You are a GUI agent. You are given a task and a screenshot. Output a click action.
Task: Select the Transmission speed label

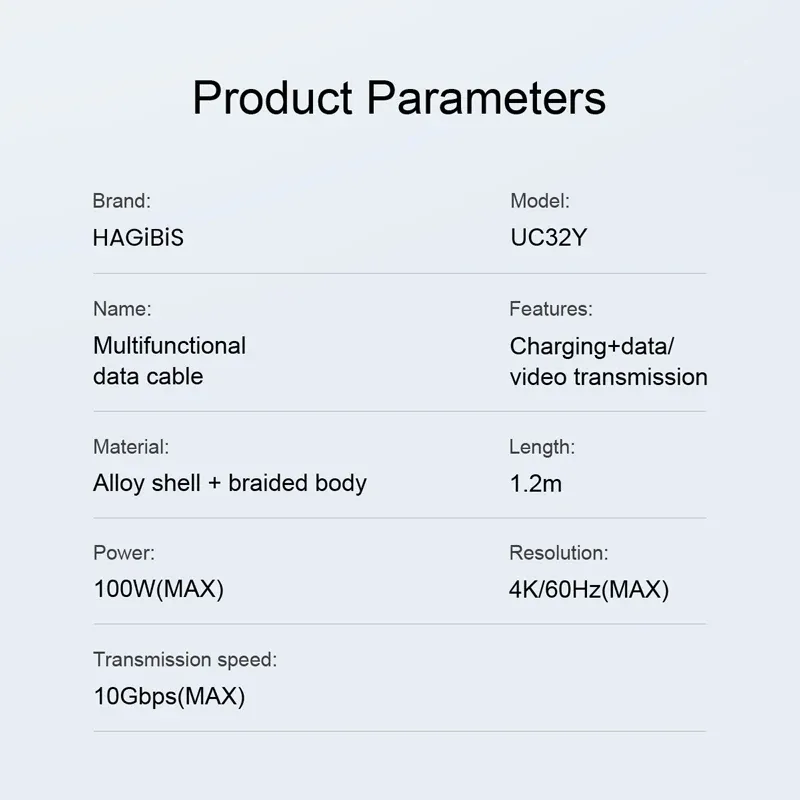pyautogui.click(x=185, y=660)
